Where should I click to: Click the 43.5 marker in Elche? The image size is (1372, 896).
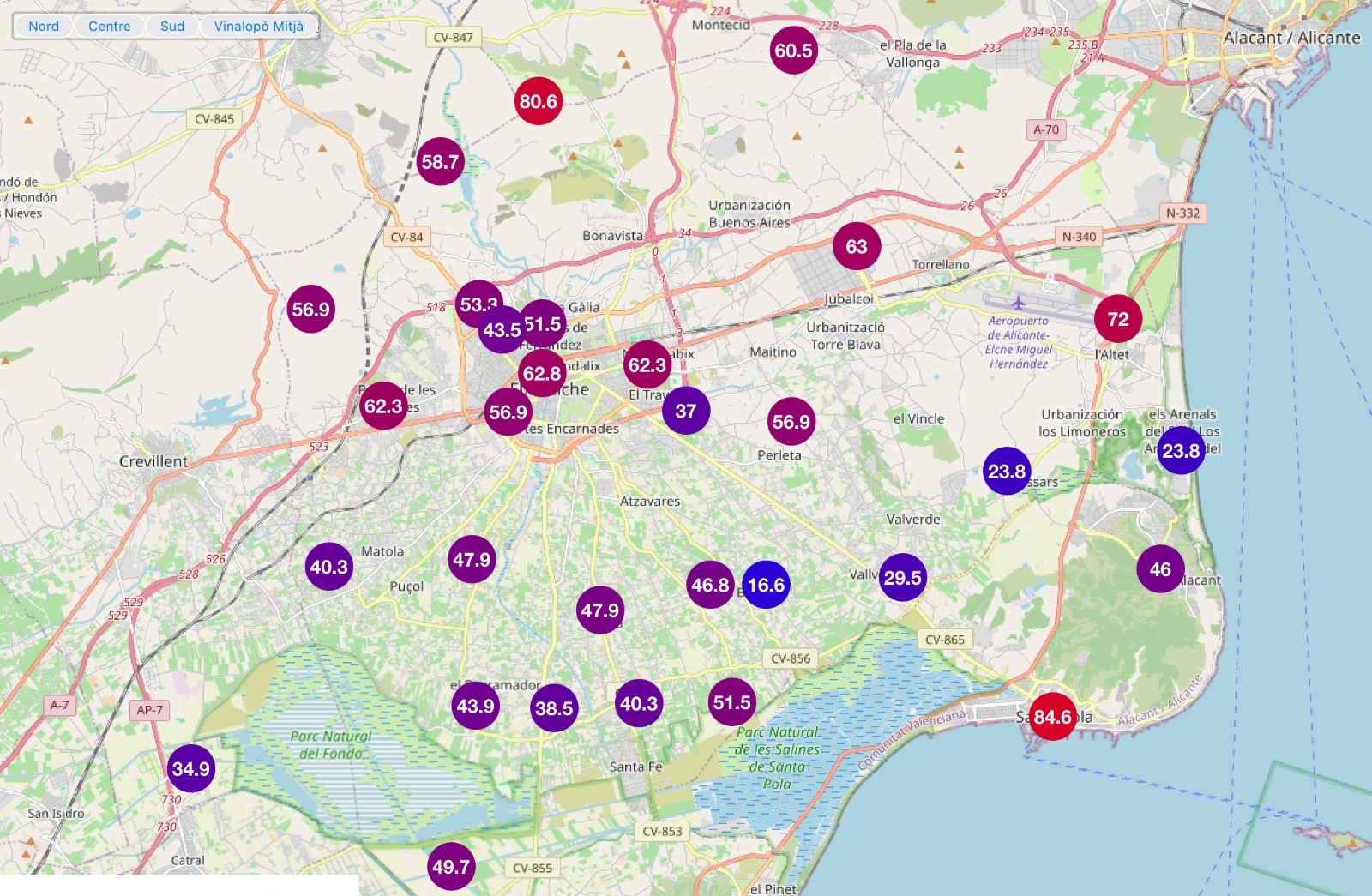[501, 330]
